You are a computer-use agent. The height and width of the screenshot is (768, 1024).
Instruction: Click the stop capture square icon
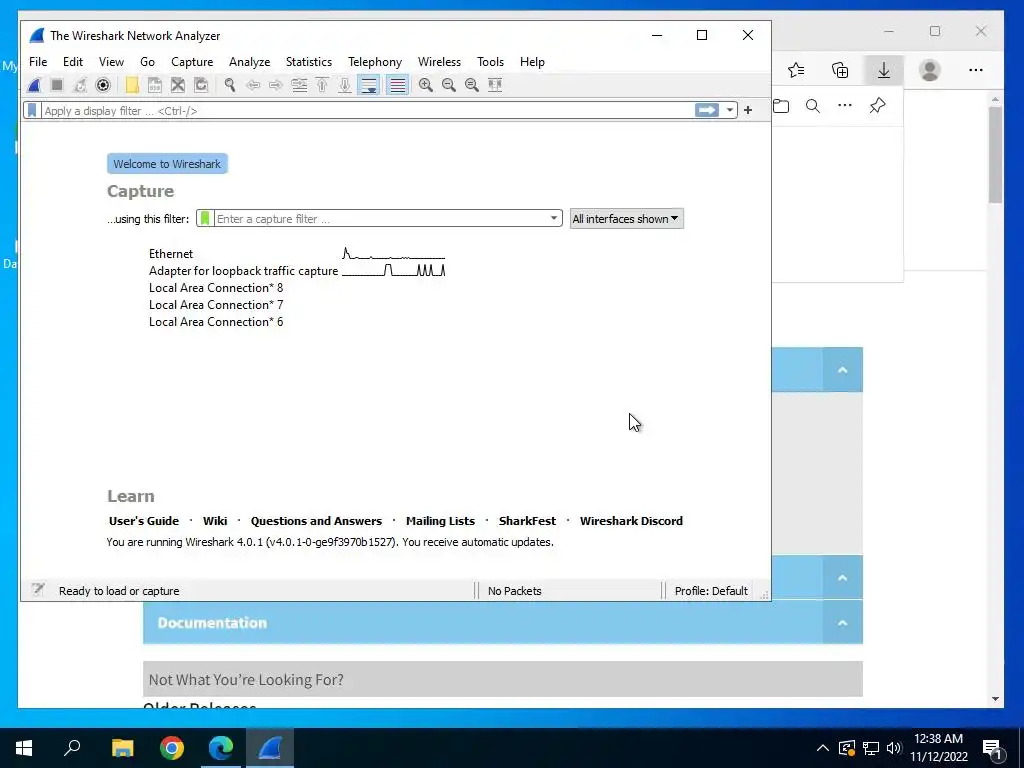57,85
